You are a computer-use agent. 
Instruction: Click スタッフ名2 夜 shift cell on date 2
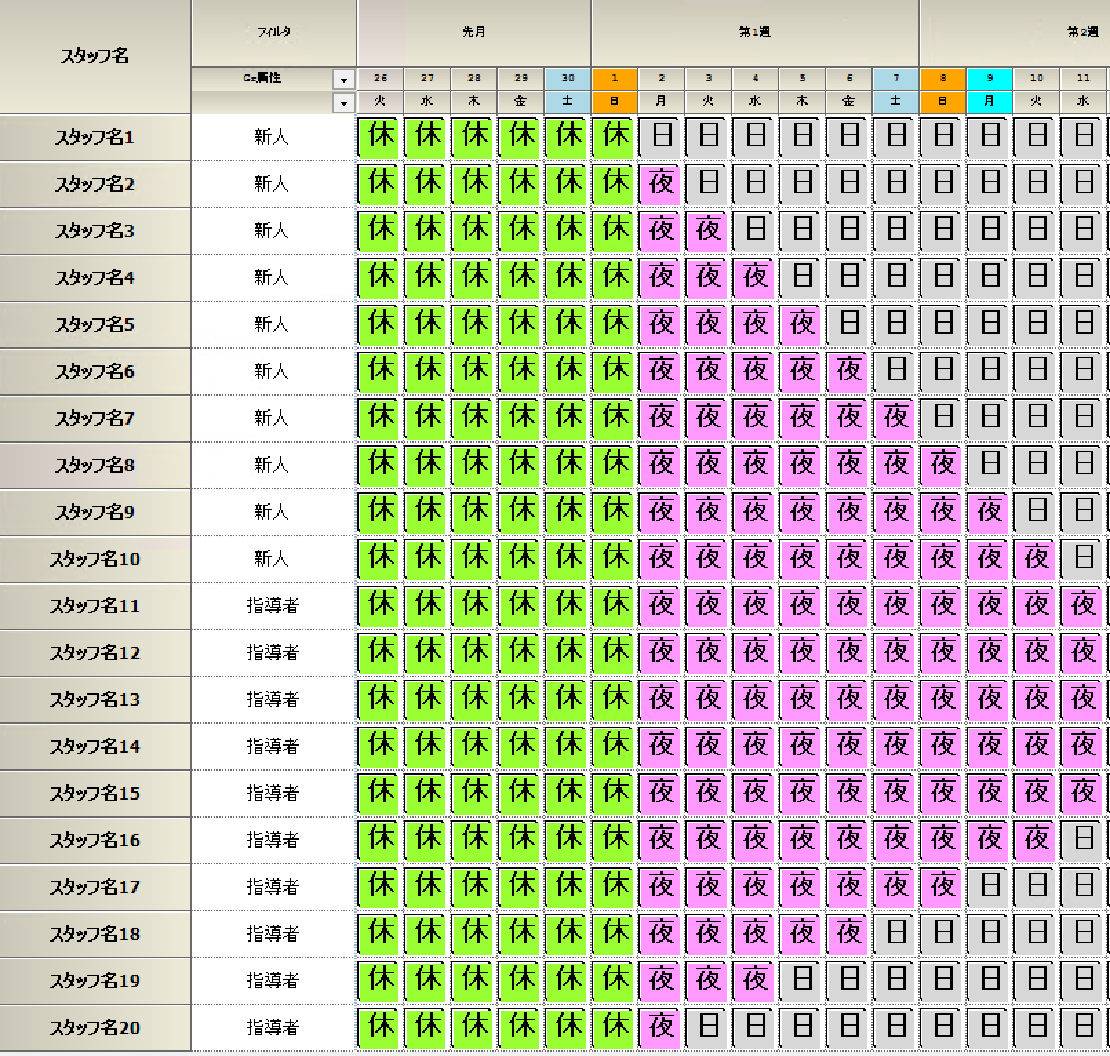click(661, 184)
